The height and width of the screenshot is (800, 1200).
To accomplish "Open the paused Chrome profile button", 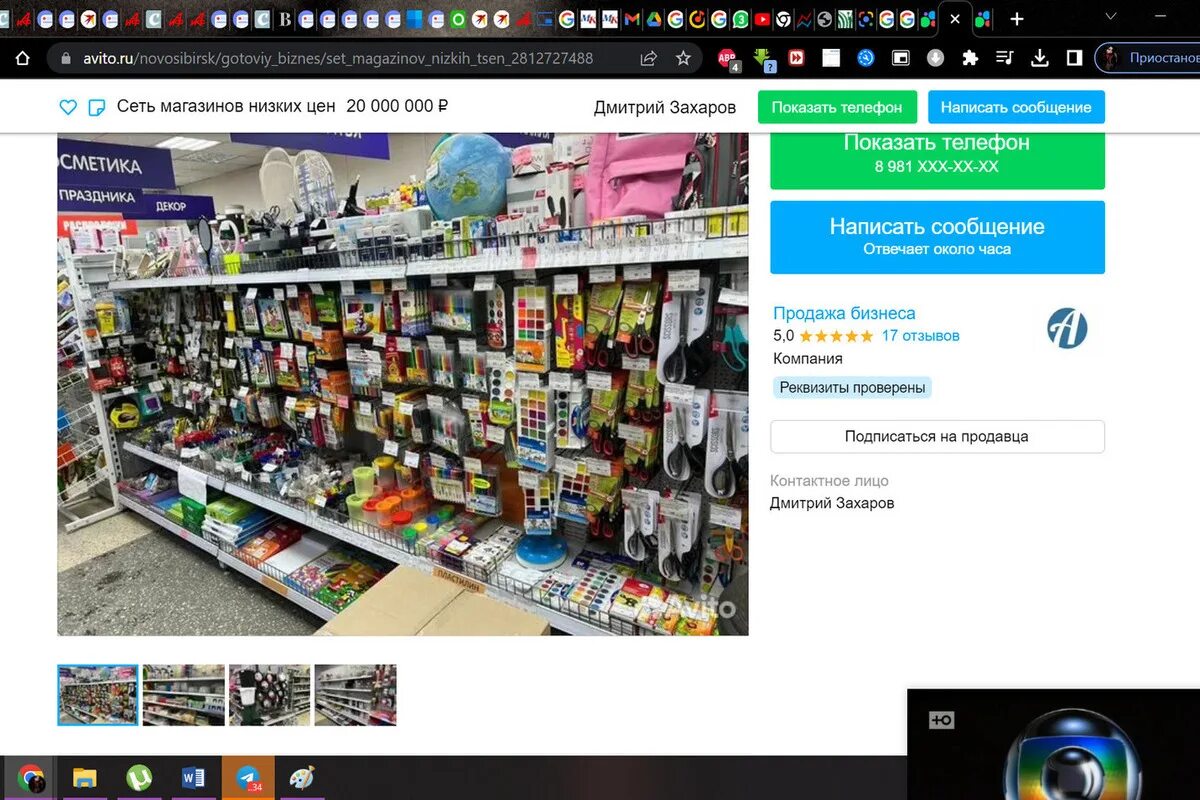I will point(1147,58).
